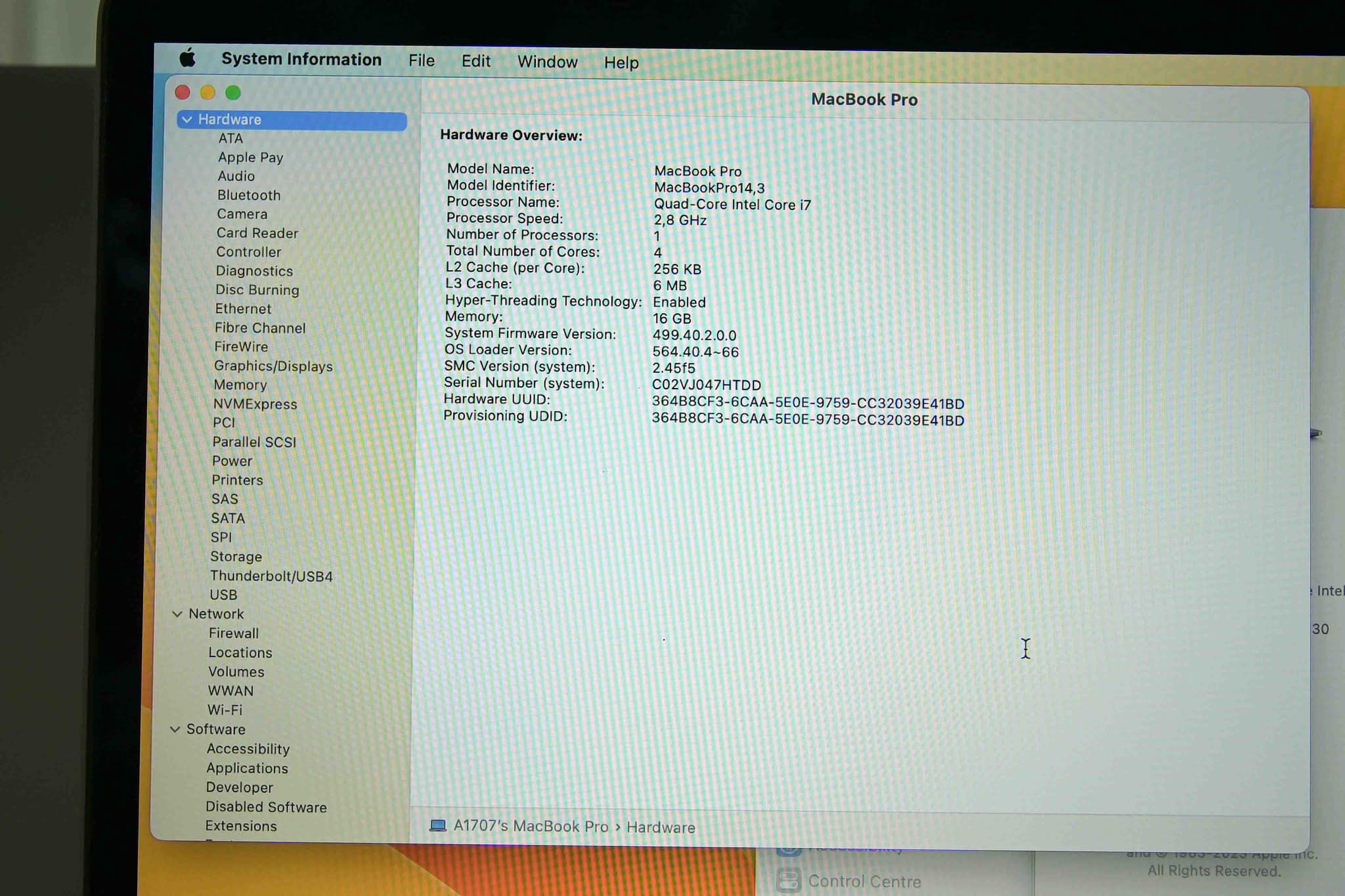The height and width of the screenshot is (896, 1345).
Task: Click system firmware version 499.40.2.0.0
Action: [694, 335]
